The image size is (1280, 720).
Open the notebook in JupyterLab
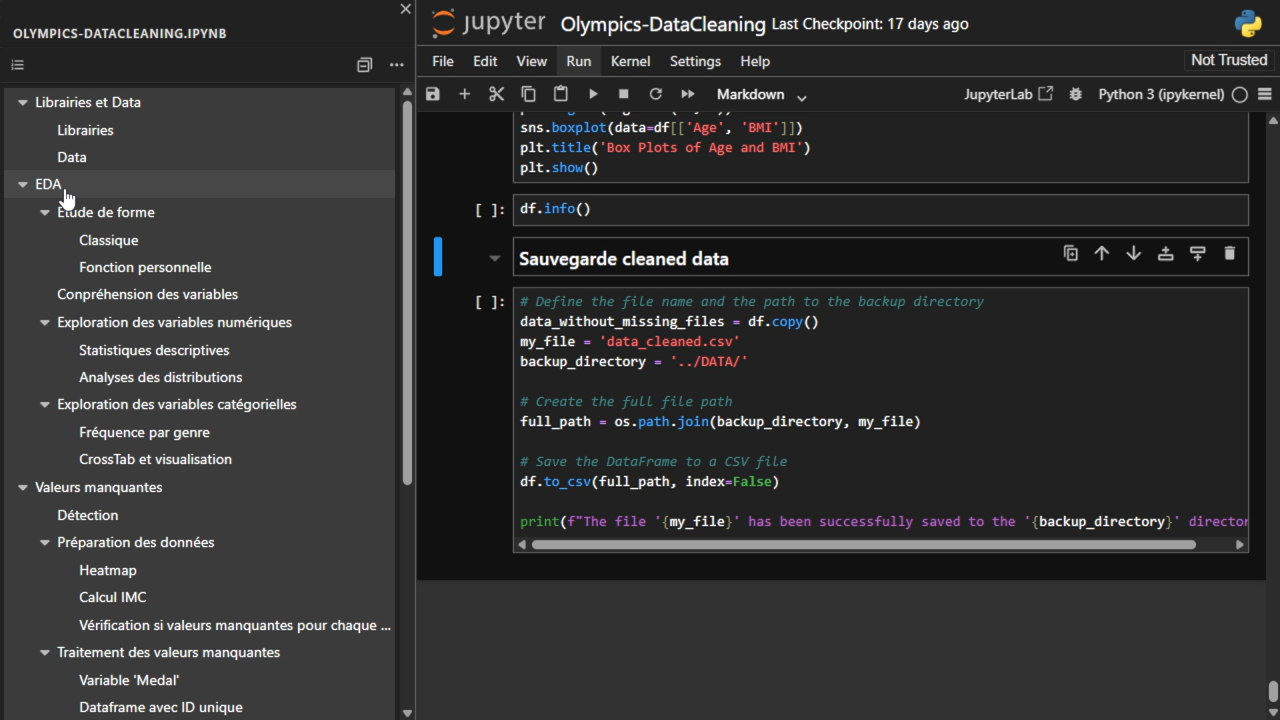tap(1008, 94)
